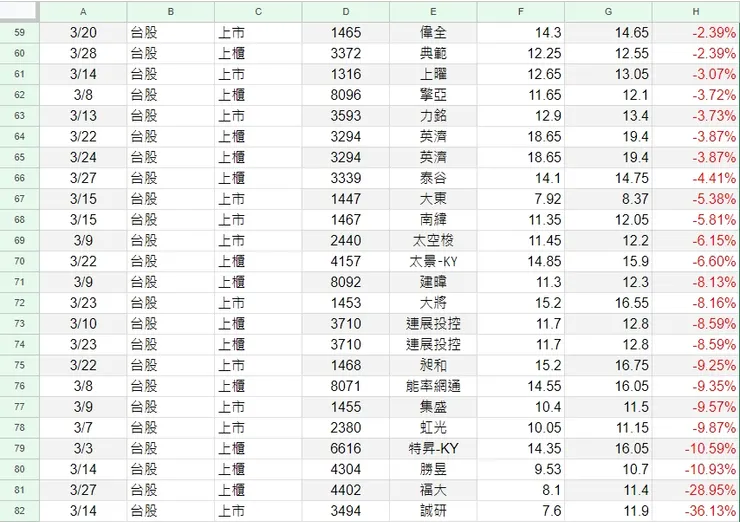Click 上櫃 cell in row 81

pyautogui.click(x=258, y=489)
